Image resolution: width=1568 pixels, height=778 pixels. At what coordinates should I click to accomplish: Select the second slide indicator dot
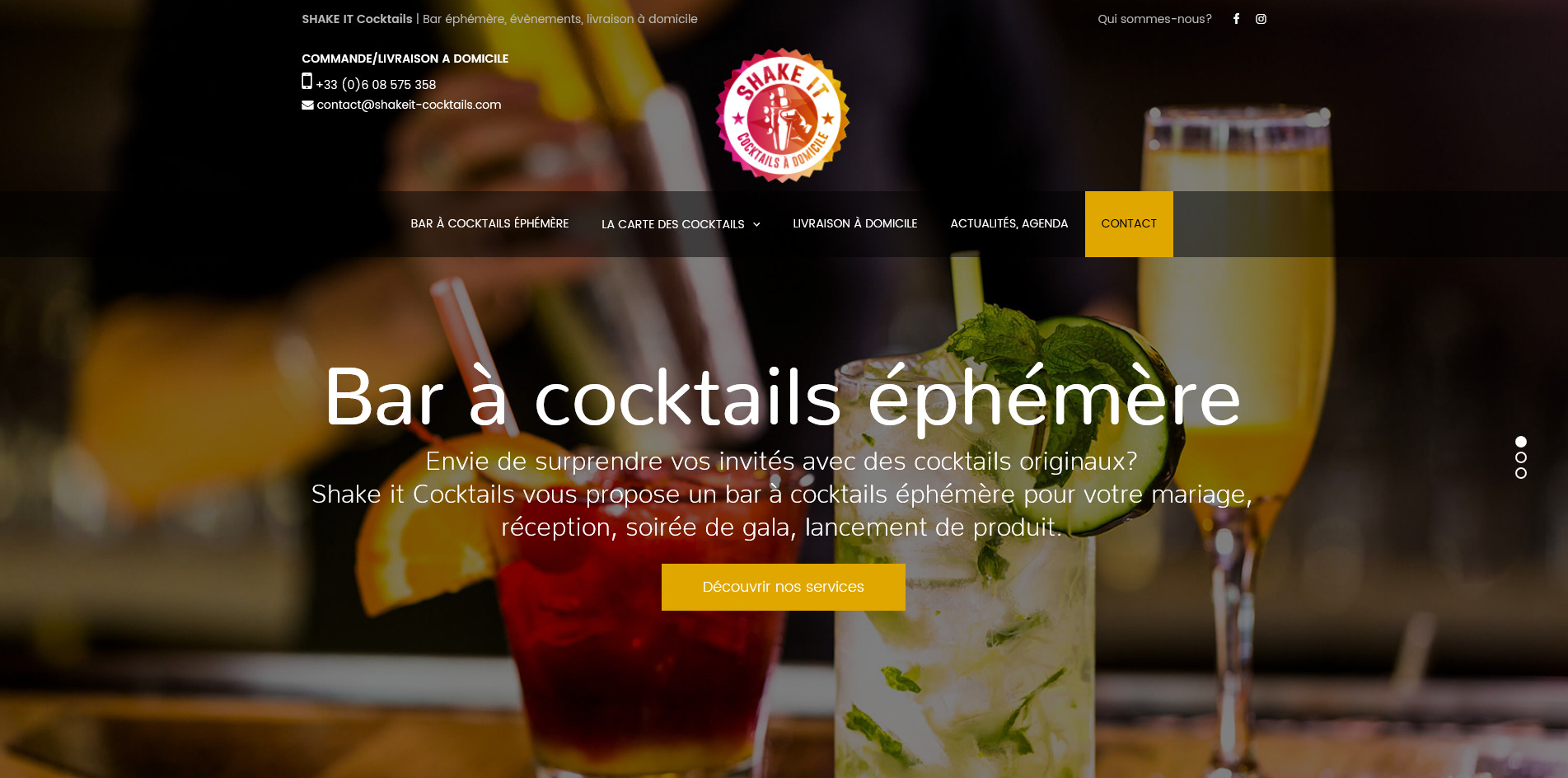click(1521, 457)
